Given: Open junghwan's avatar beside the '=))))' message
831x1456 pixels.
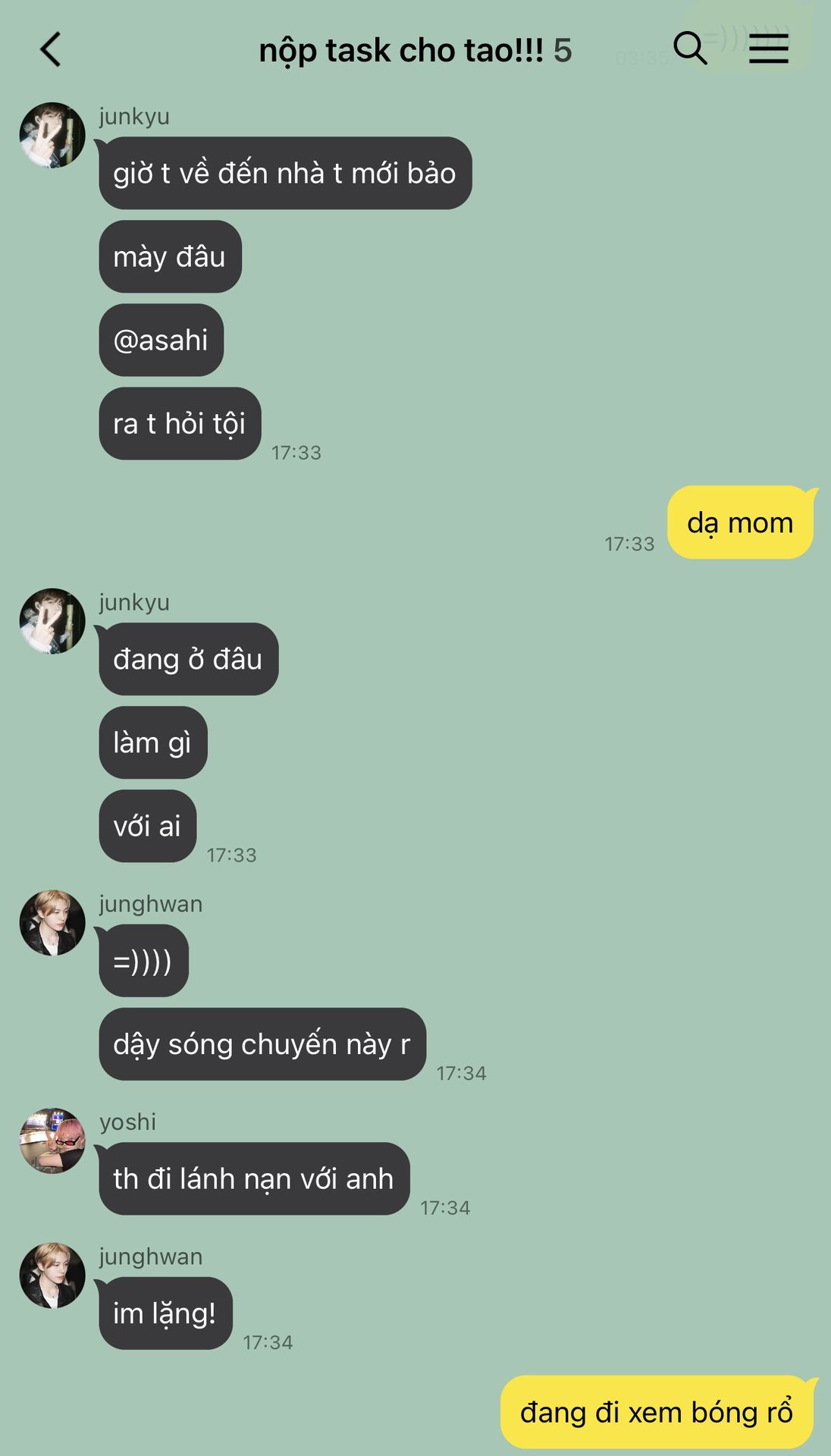Looking at the screenshot, I should coord(52,923).
